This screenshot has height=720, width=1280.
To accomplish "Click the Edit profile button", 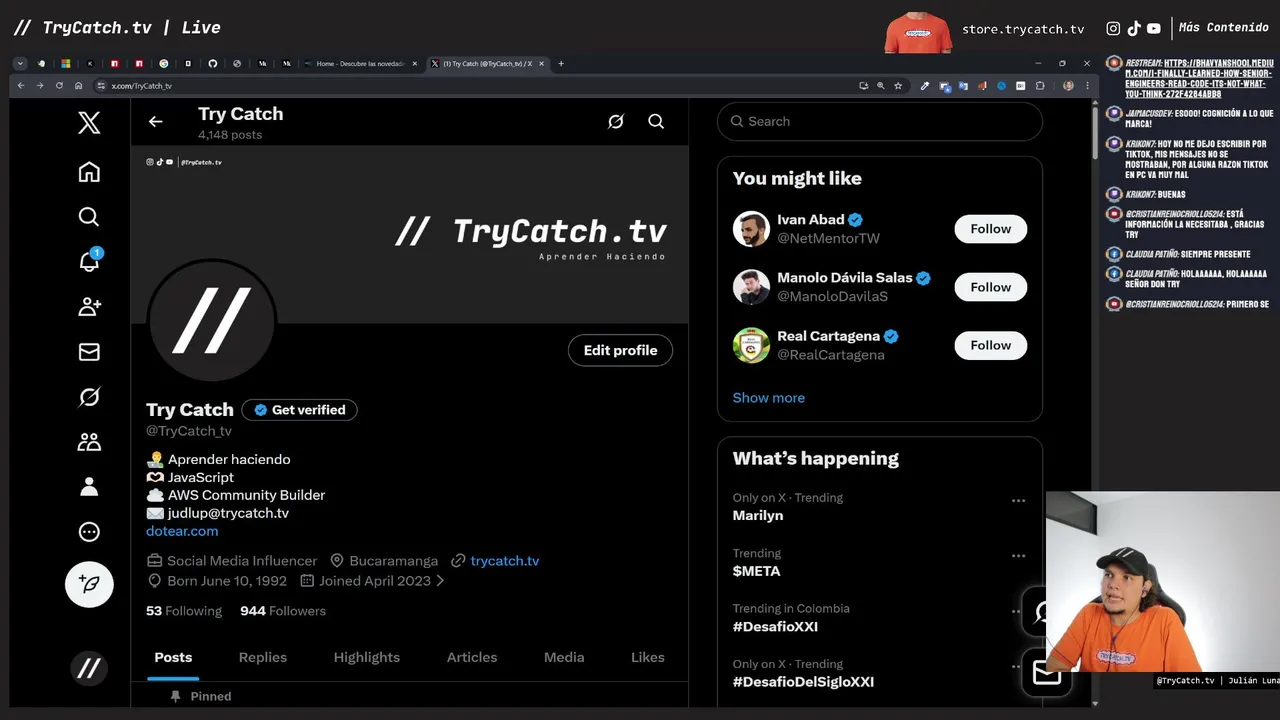I will (x=620, y=350).
